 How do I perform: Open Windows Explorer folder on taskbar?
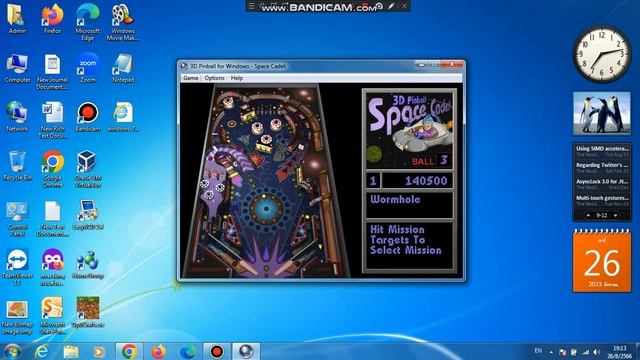pos(71,351)
